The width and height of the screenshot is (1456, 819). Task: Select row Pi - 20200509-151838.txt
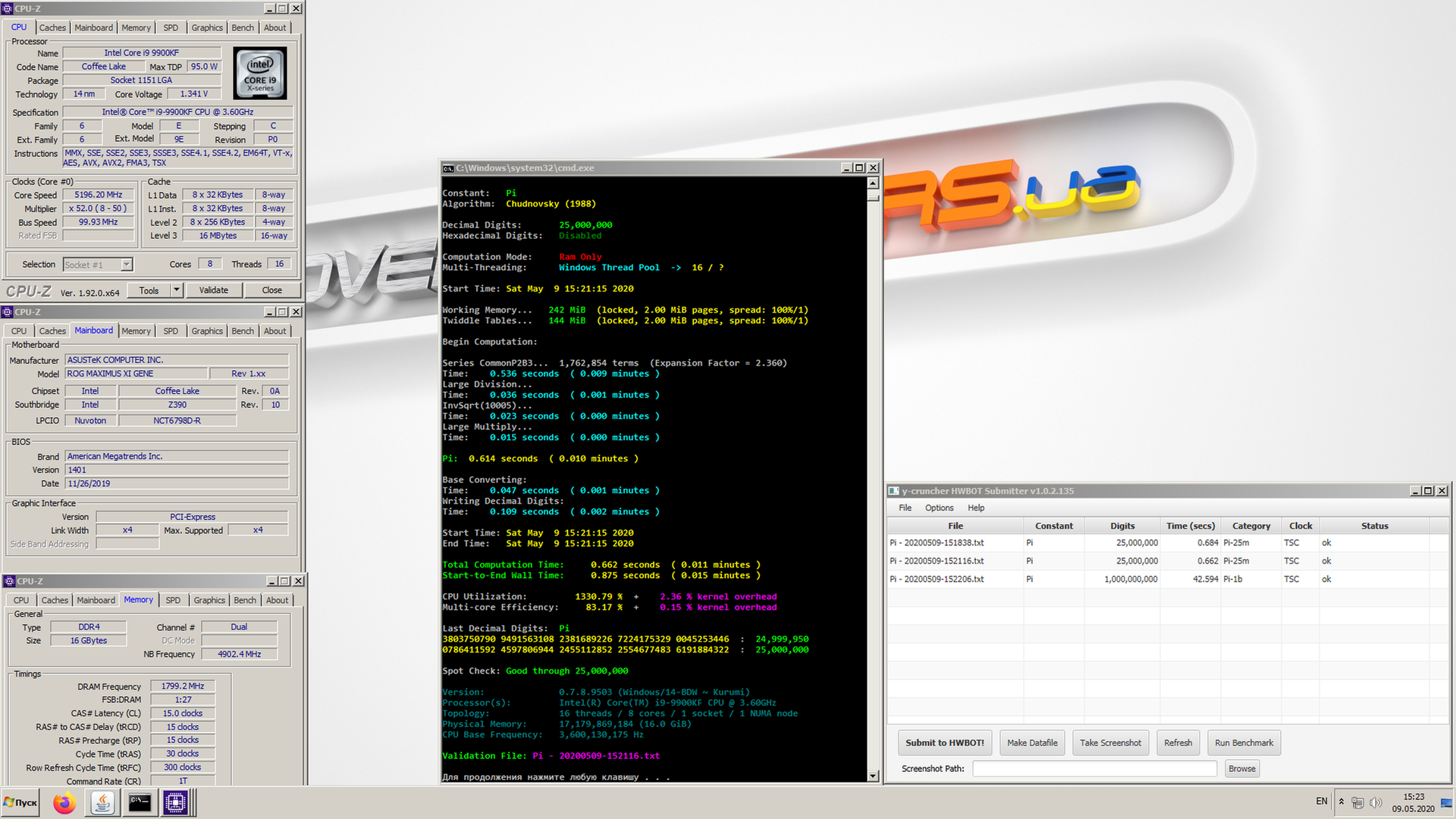coord(1168,543)
